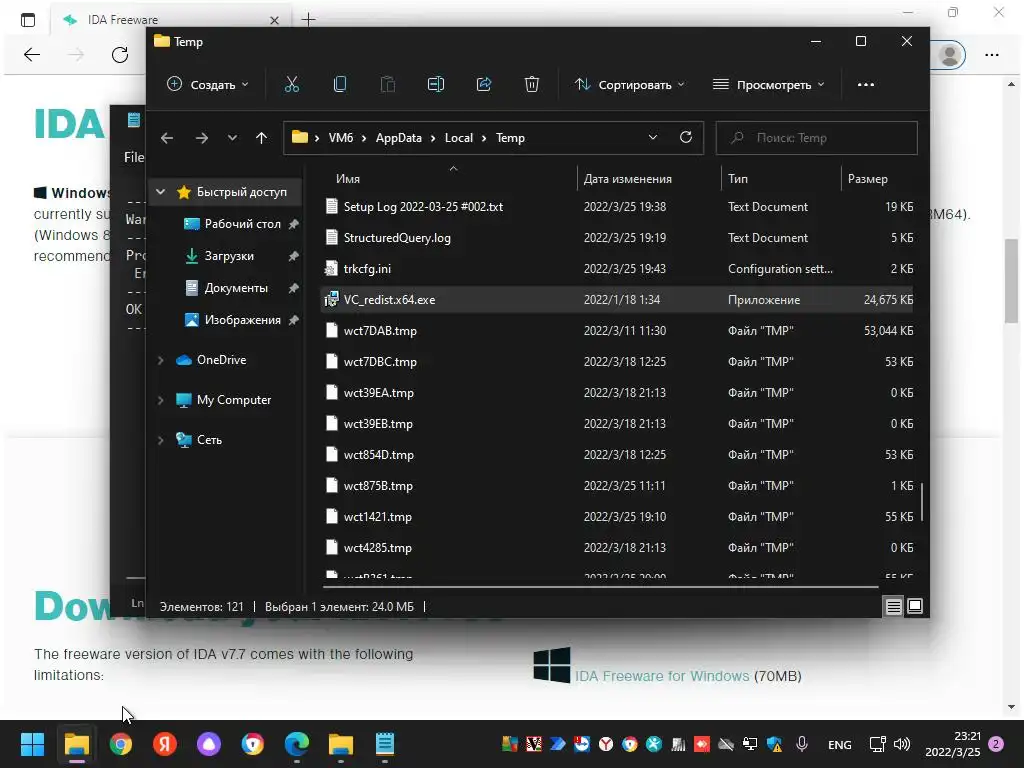
Task: Go up one folder level in Explorer
Action: (261, 138)
